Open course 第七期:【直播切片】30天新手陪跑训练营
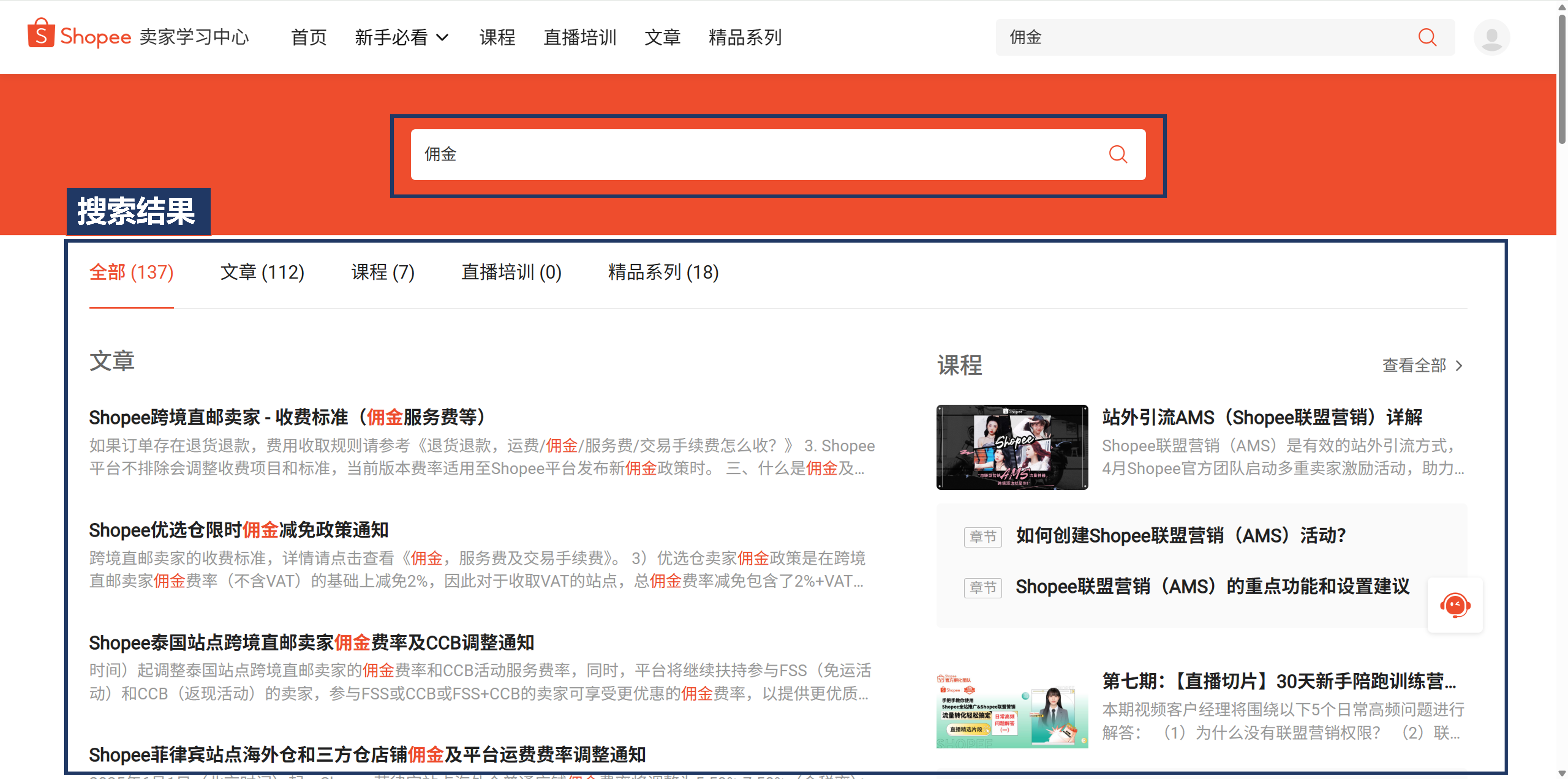1568x779 pixels. (1279, 681)
